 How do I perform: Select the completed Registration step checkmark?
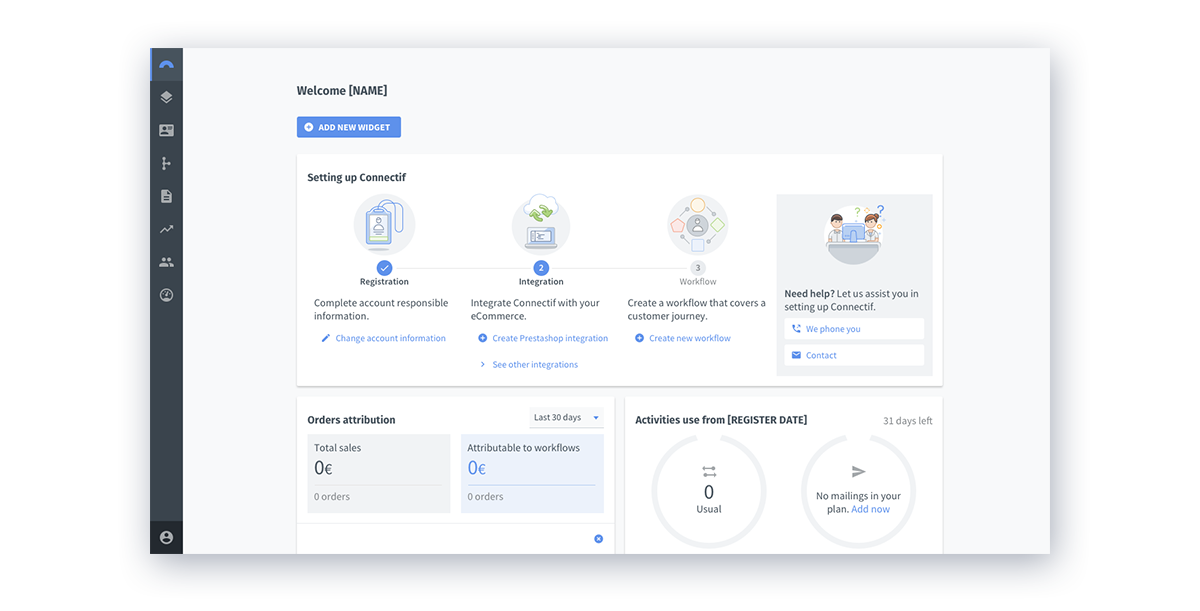pos(384,268)
